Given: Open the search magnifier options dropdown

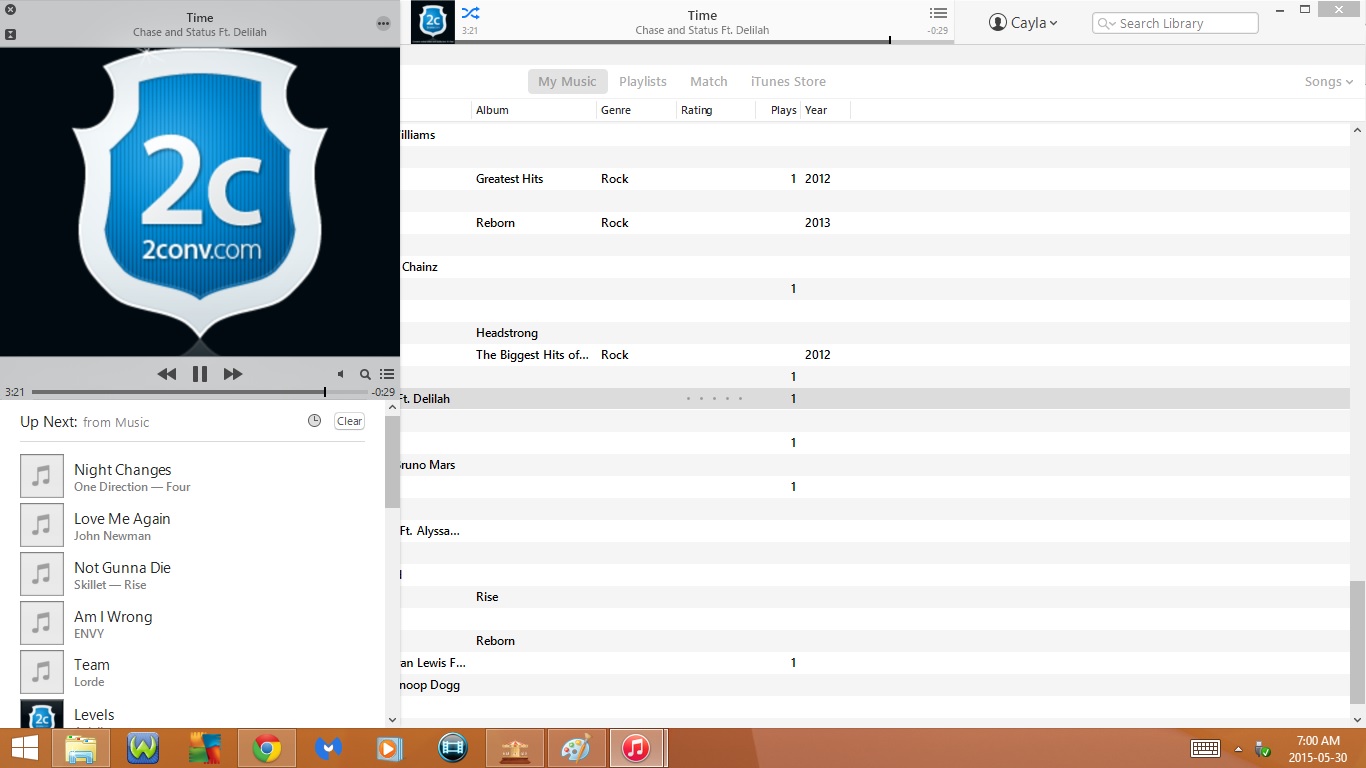Looking at the screenshot, I should tap(1107, 23).
